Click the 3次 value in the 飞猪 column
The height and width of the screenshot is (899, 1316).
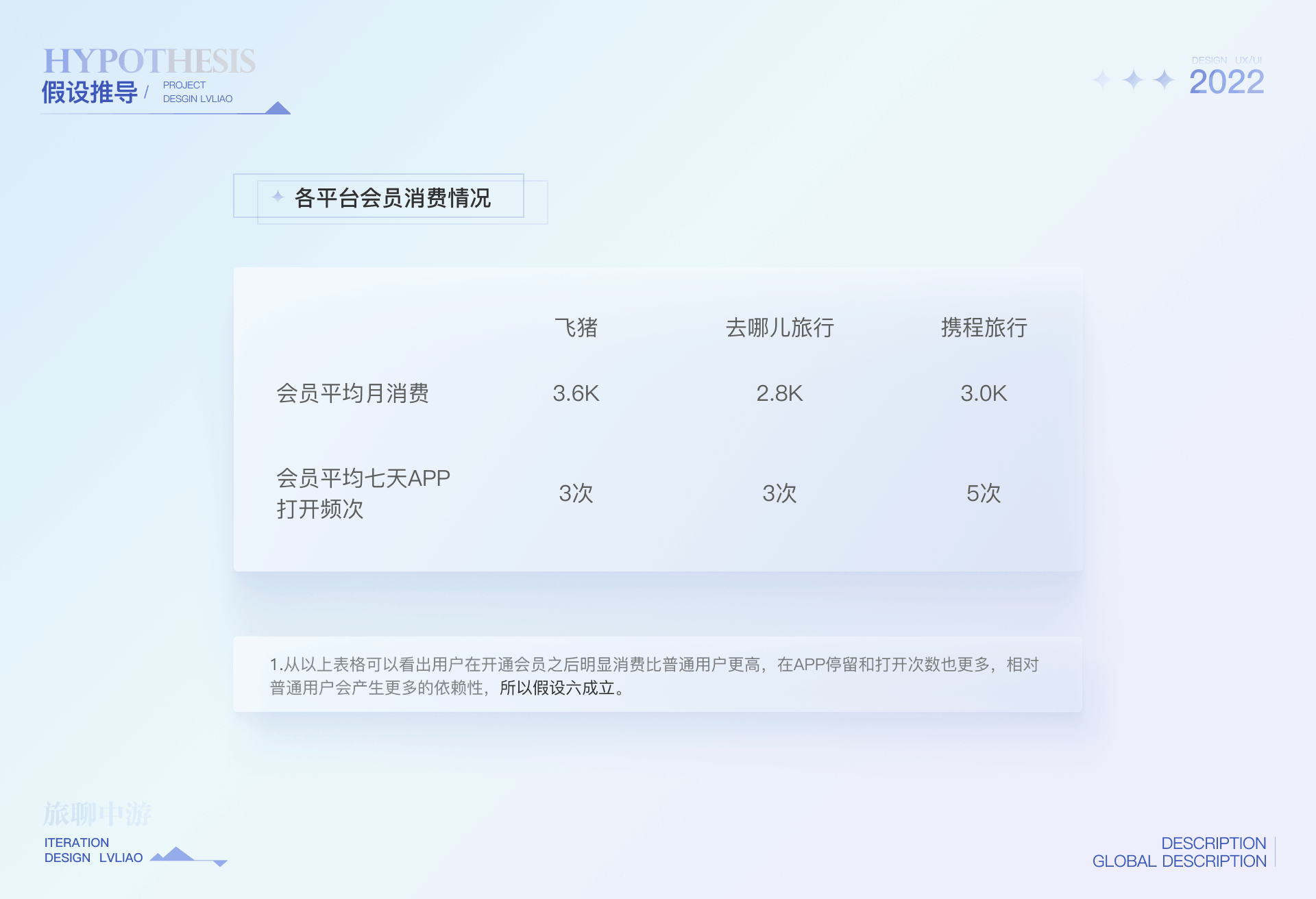(x=576, y=493)
